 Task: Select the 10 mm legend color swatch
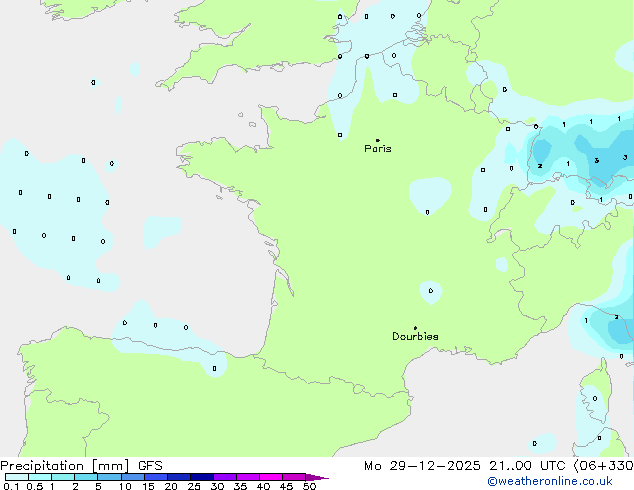133,477
